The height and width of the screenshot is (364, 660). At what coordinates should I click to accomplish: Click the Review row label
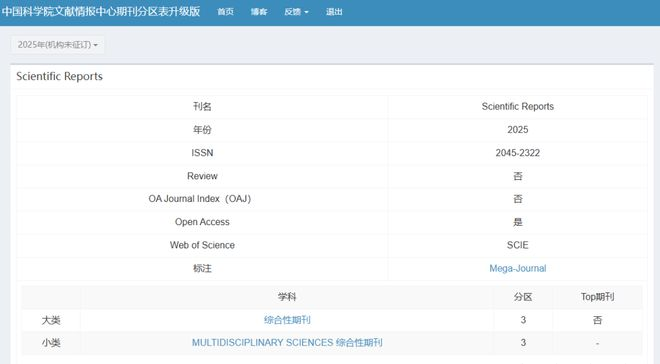click(202, 176)
